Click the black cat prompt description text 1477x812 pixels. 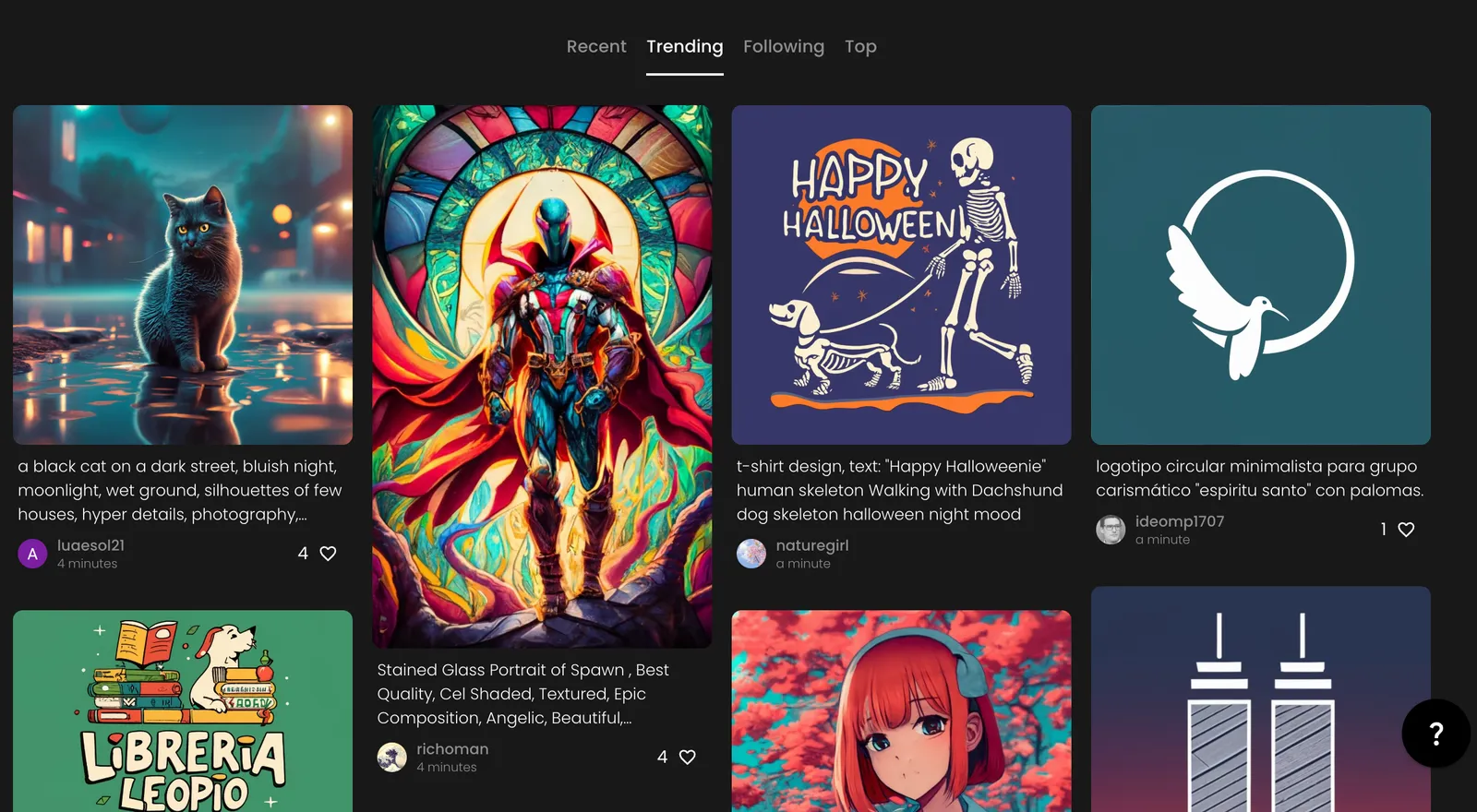click(x=180, y=490)
